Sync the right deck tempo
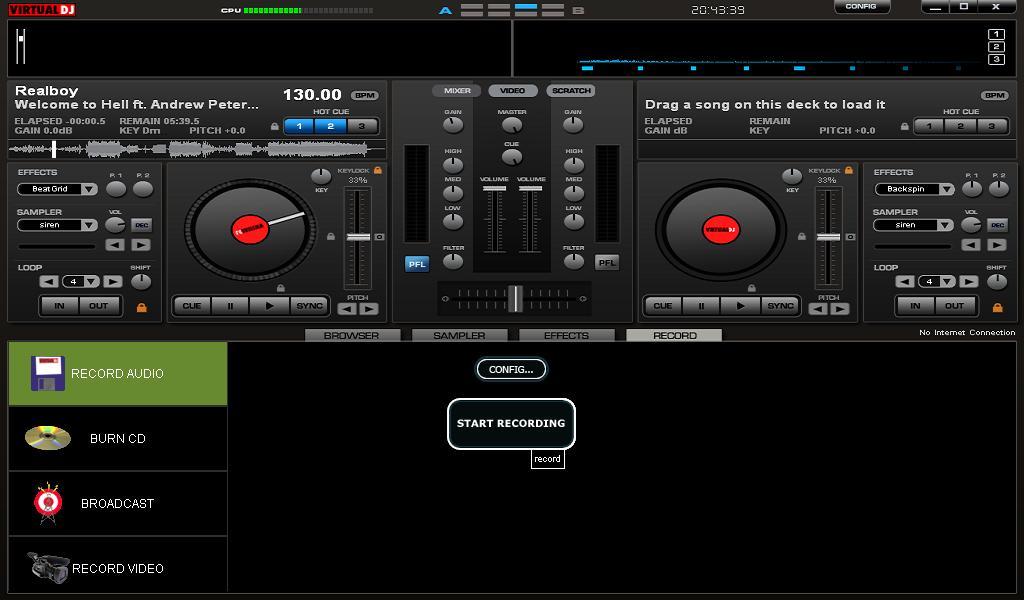 pos(780,306)
